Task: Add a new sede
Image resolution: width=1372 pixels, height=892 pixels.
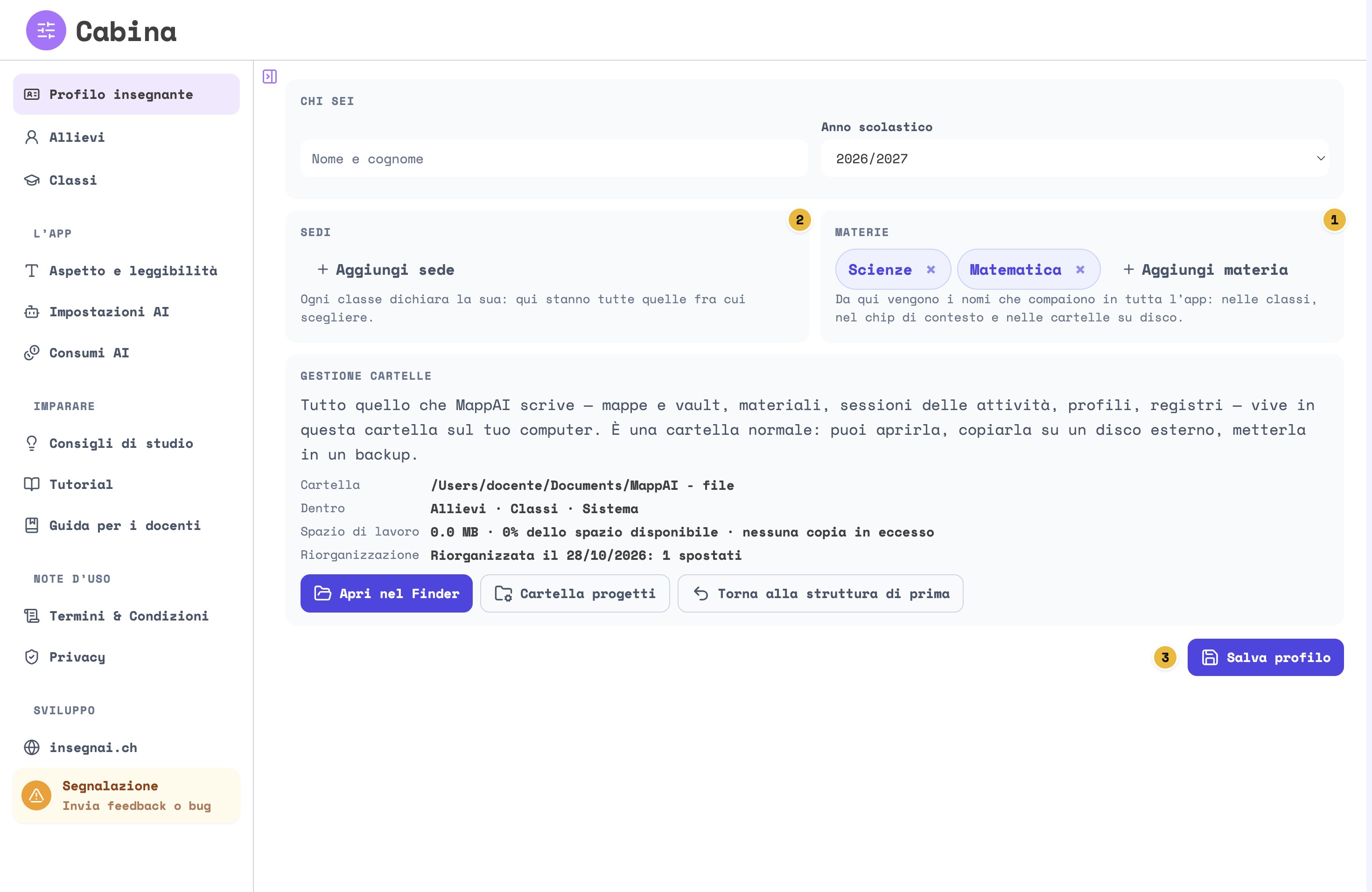Action: click(385, 270)
